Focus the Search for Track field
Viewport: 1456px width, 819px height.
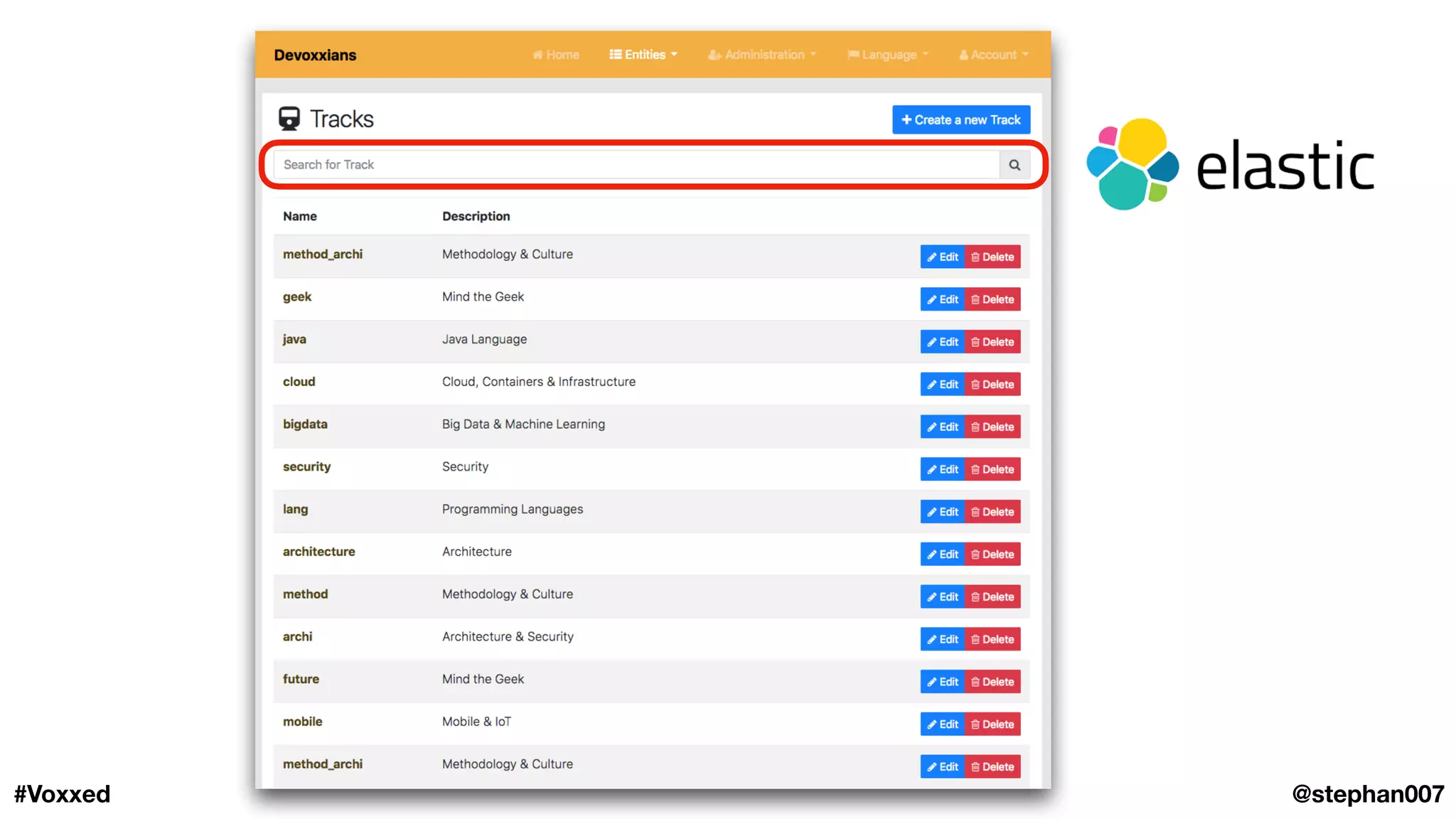[x=636, y=165]
